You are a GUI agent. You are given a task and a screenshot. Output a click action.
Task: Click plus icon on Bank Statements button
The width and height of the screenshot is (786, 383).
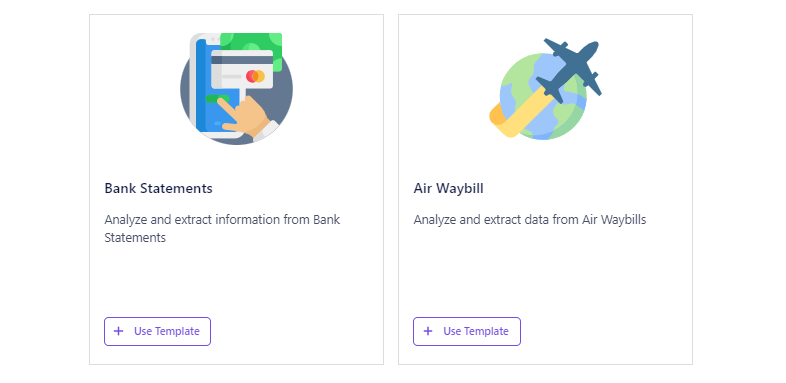click(118, 331)
